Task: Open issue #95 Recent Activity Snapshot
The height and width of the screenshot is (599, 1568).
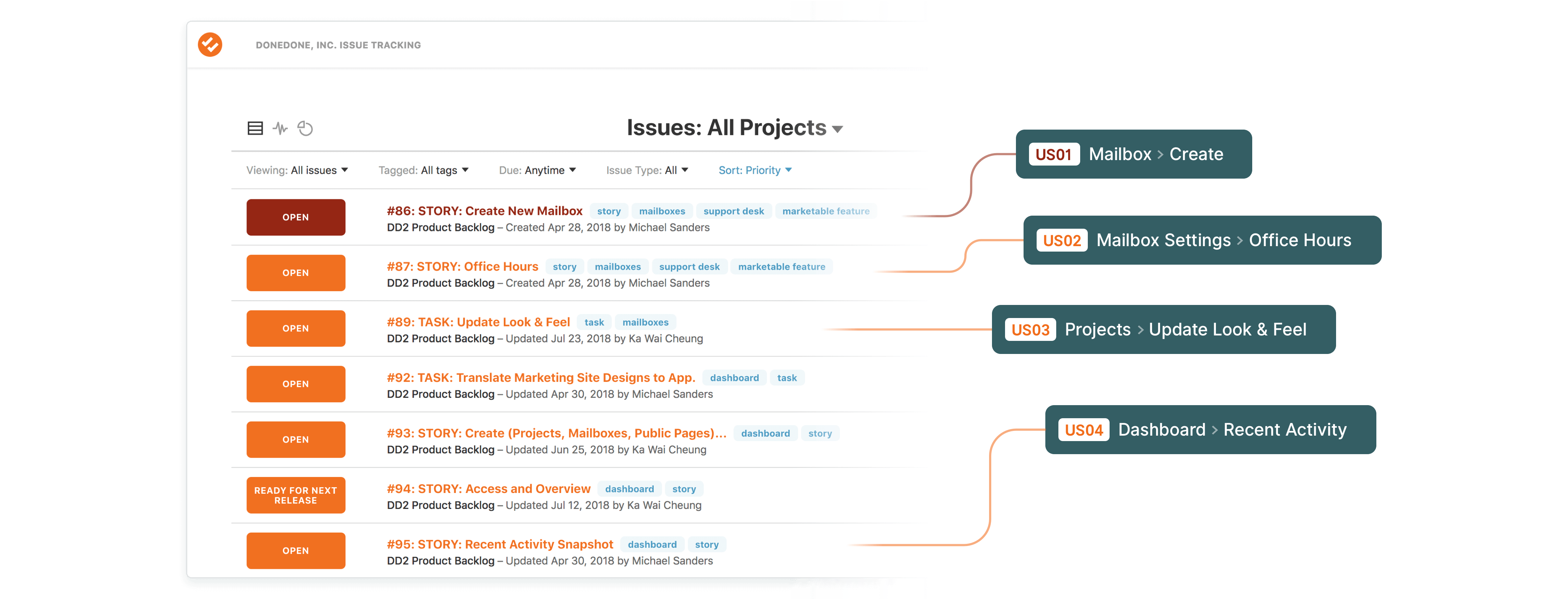Action: click(x=500, y=543)
